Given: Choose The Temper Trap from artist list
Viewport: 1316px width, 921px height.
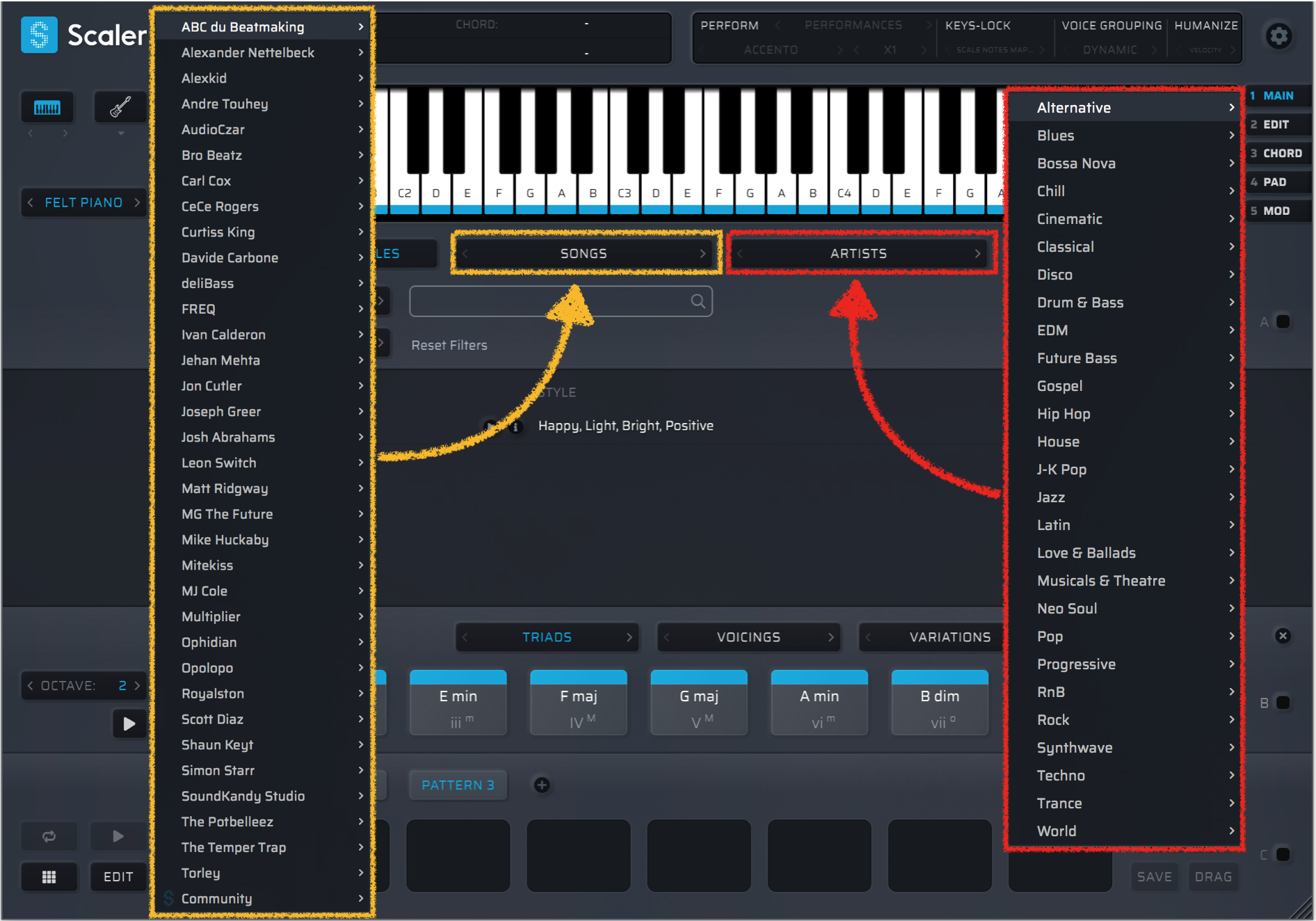Looking at the screenshot, I should pos(263,847).
